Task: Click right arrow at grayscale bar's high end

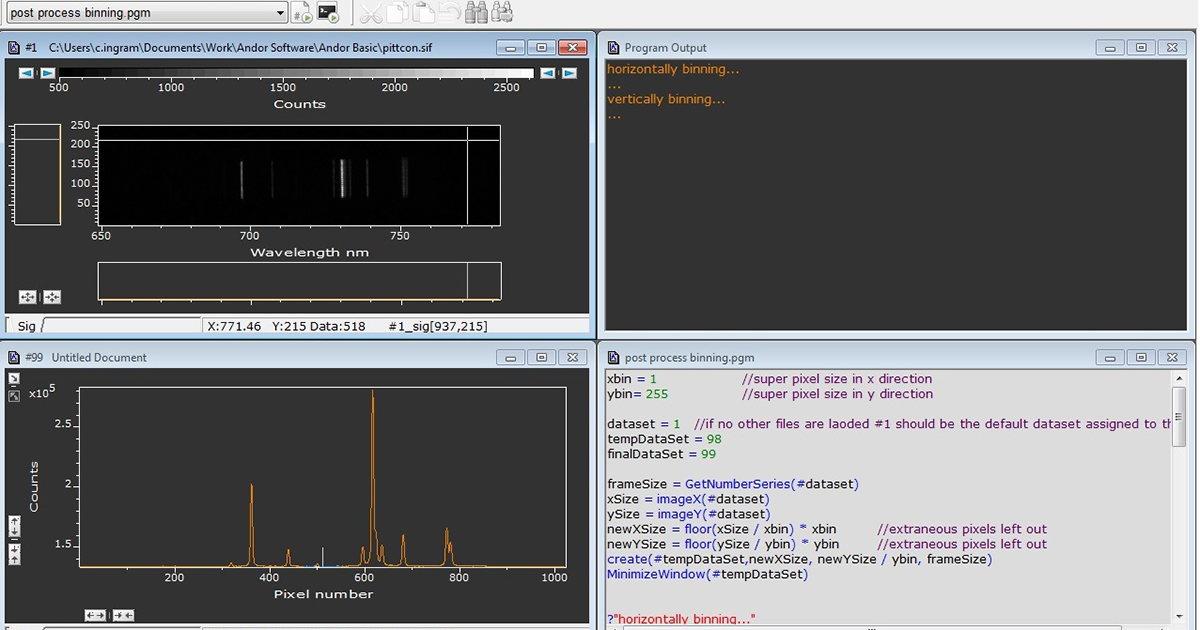Action: pyautogui.click(x=569, y=73)
